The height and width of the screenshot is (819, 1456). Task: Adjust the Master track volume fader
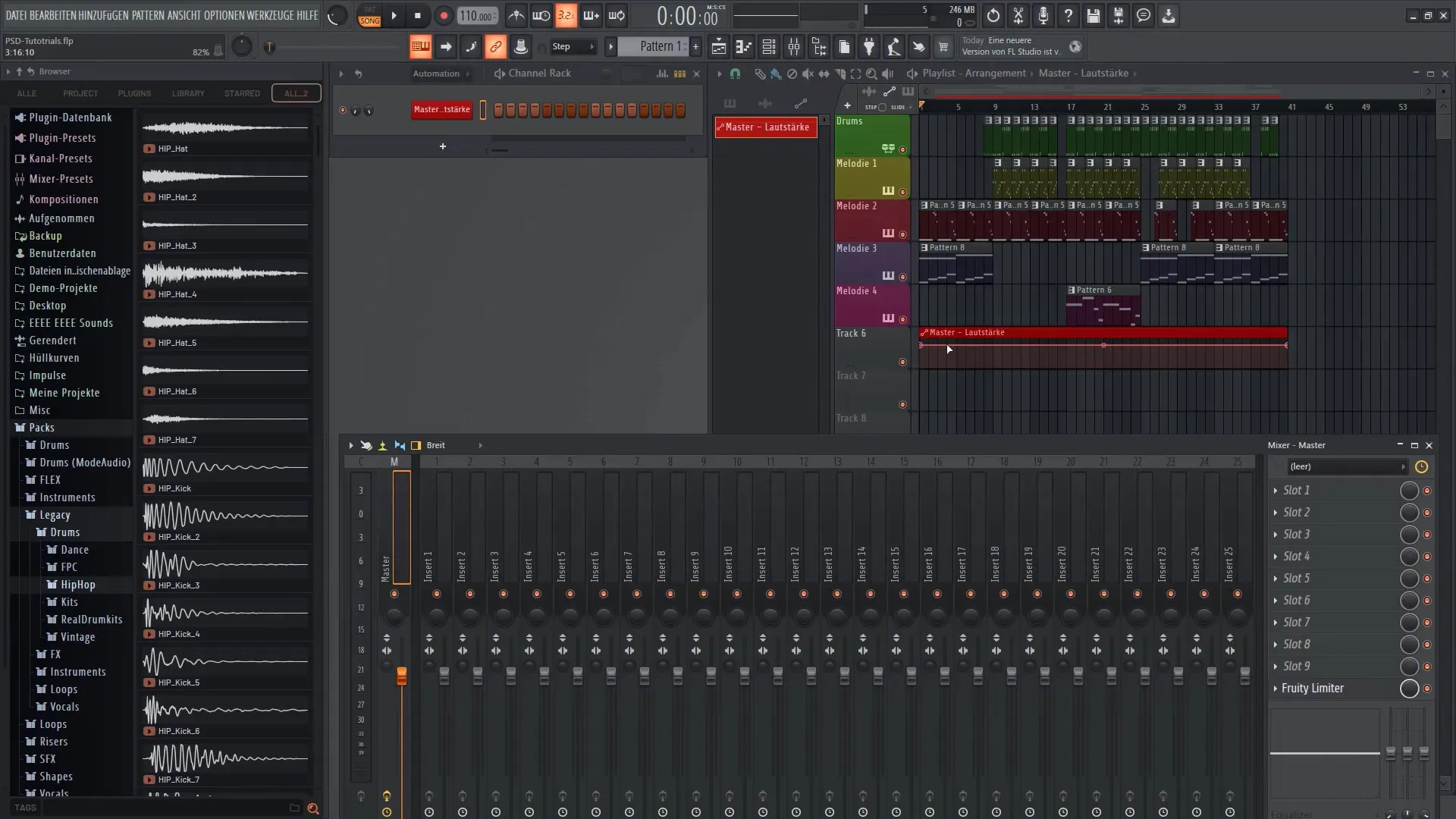402,676
